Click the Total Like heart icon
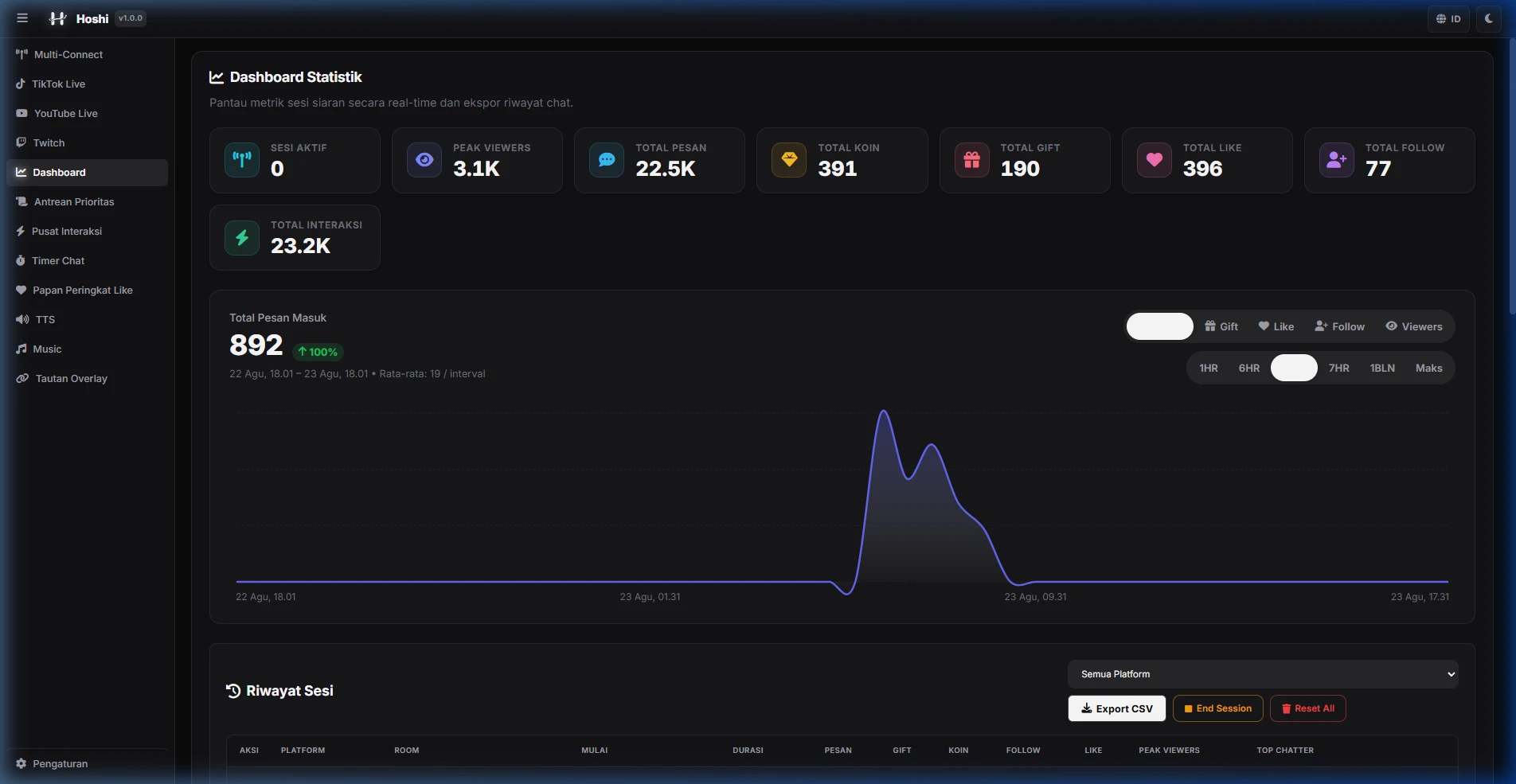 point(1155,160)
